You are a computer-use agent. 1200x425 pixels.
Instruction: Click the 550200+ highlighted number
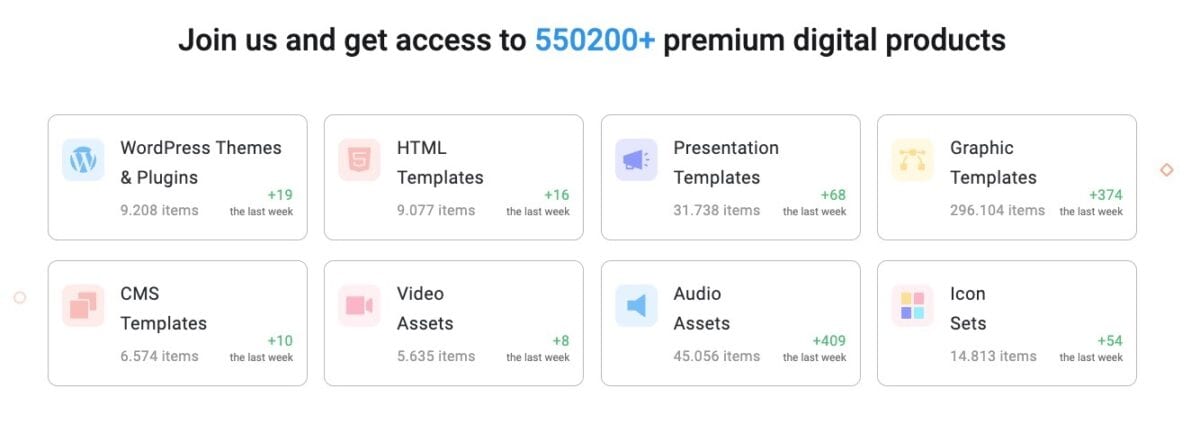pos(595,40)
